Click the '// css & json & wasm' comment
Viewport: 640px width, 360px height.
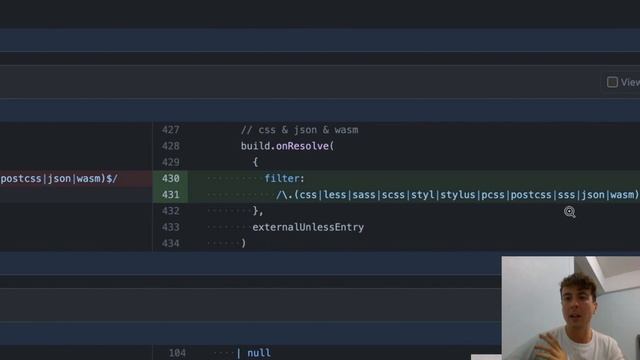point(299,130)
